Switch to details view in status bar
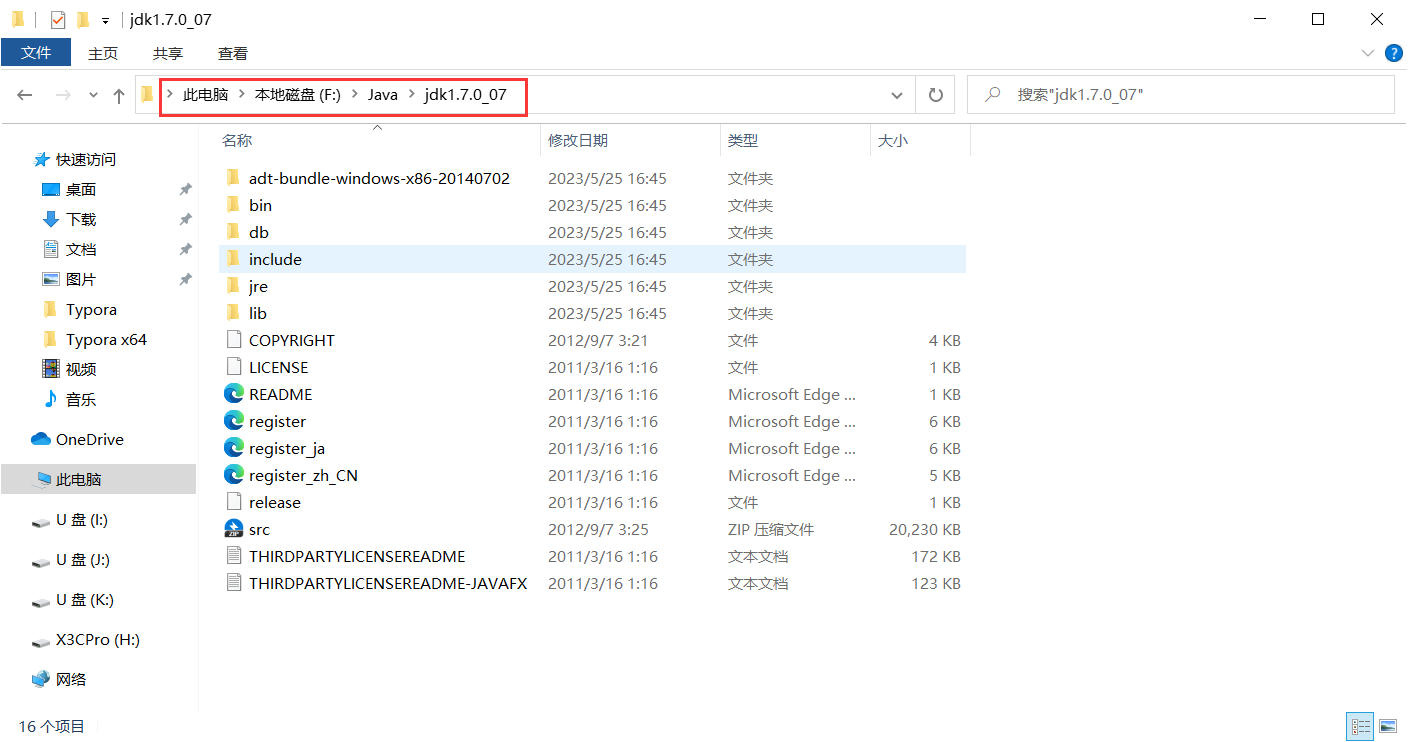This screenshot has height=742, width=1408. click(x=1360, y=726)
